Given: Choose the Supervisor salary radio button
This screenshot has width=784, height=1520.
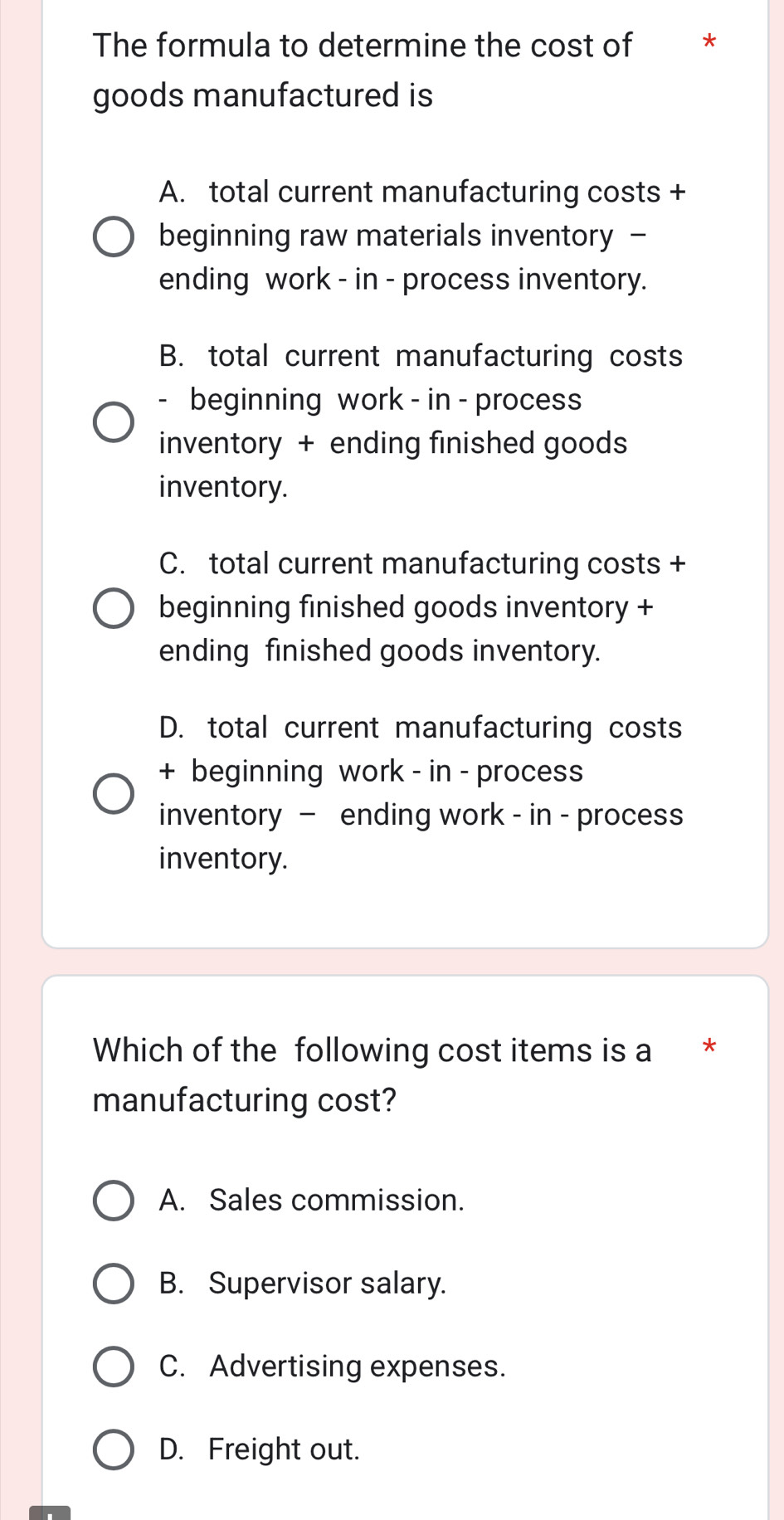Looking at the screenshot, I should tap(113, 1284).
